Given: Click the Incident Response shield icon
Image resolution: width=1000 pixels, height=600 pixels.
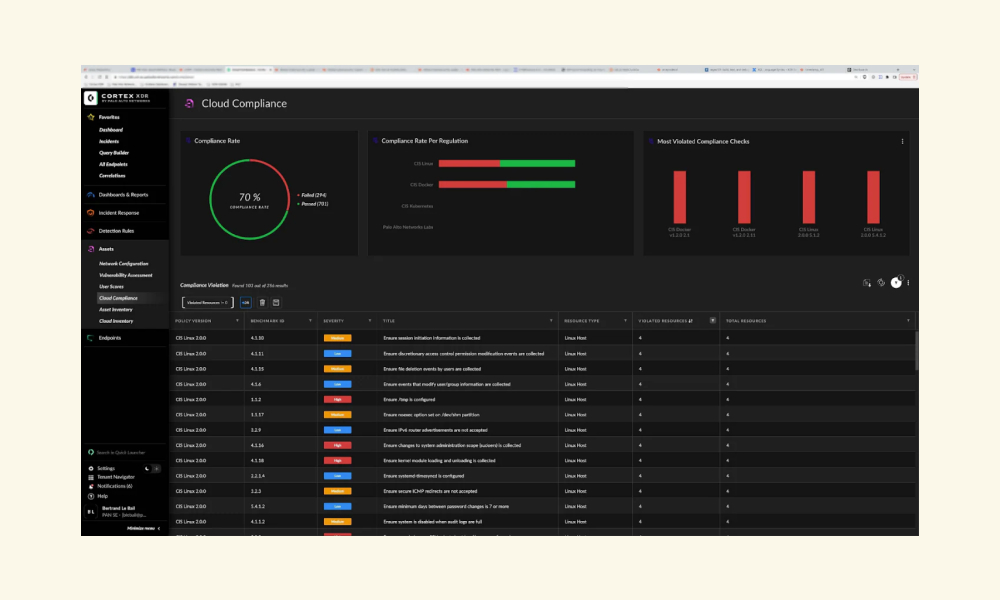Looking at the screenshot, I should (x=91, y=213).
